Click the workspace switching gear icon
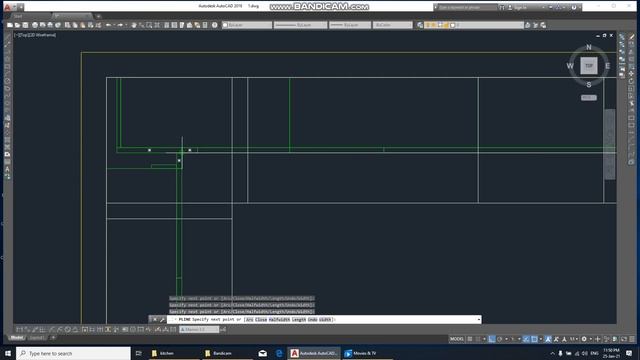 pyautogui.click(x=584, y=339)
